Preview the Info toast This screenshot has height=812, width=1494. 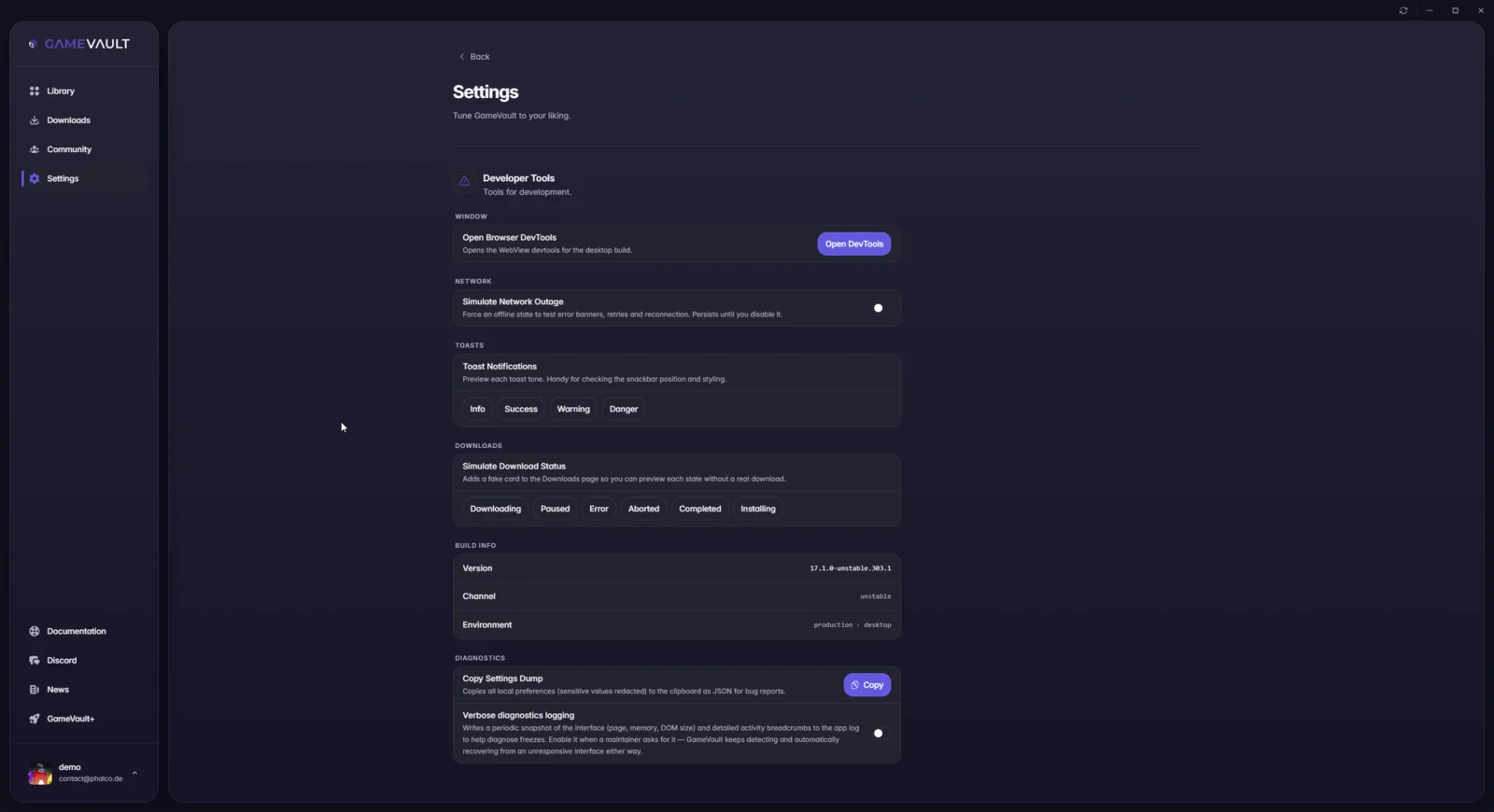point(477,409)
